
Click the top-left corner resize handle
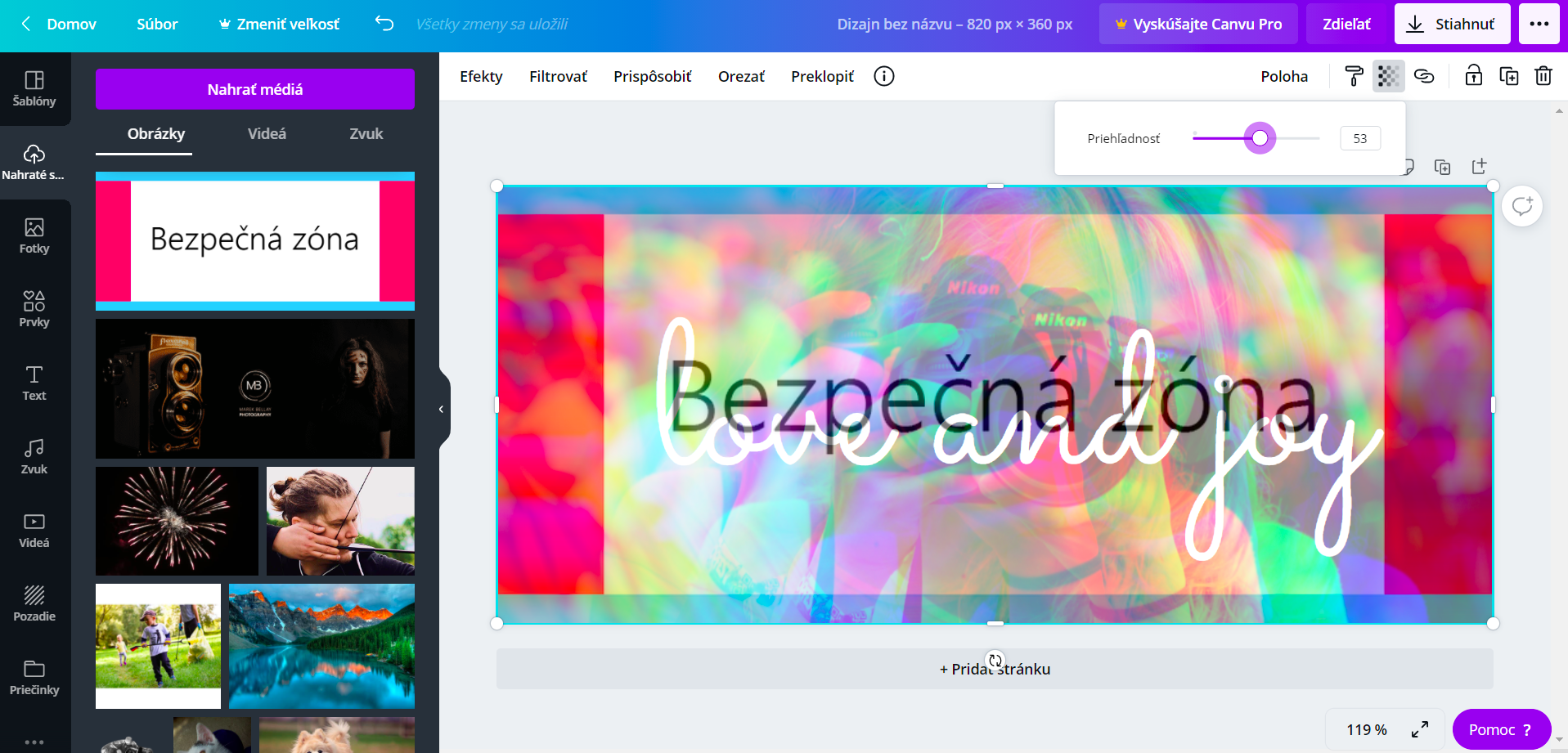tap(496, 186)
